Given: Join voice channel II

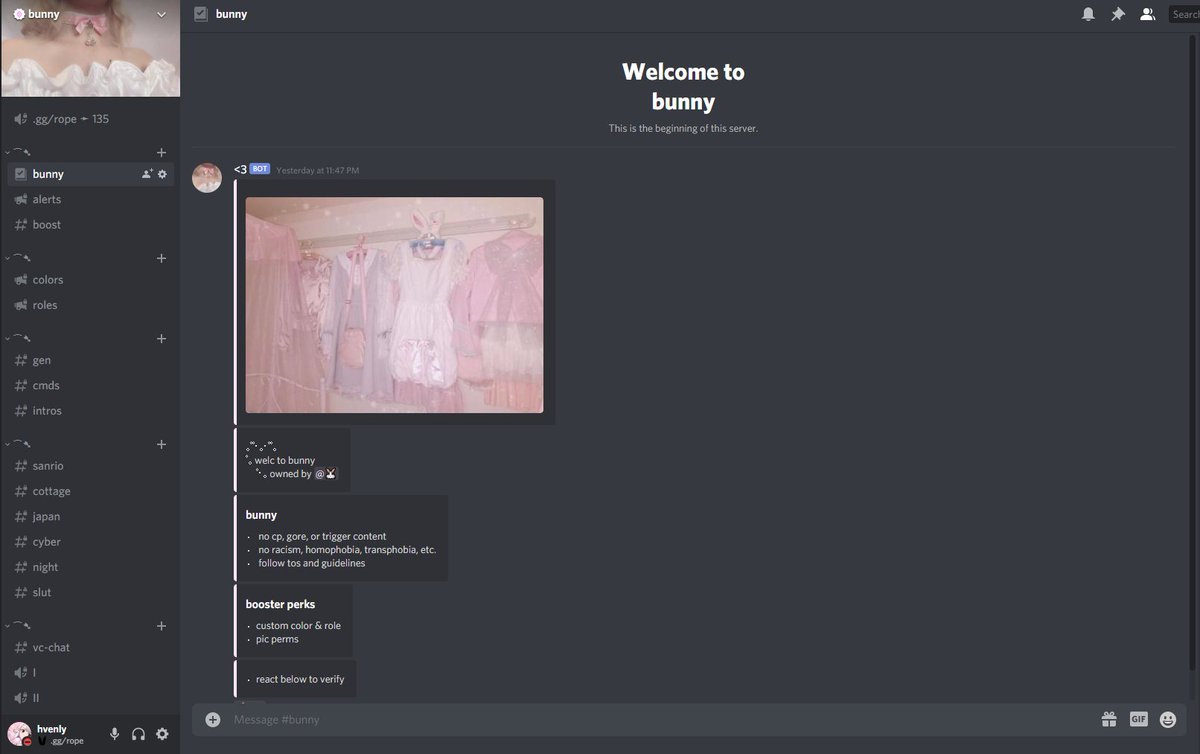Looking at the screenshot, I should click(90, 698).
